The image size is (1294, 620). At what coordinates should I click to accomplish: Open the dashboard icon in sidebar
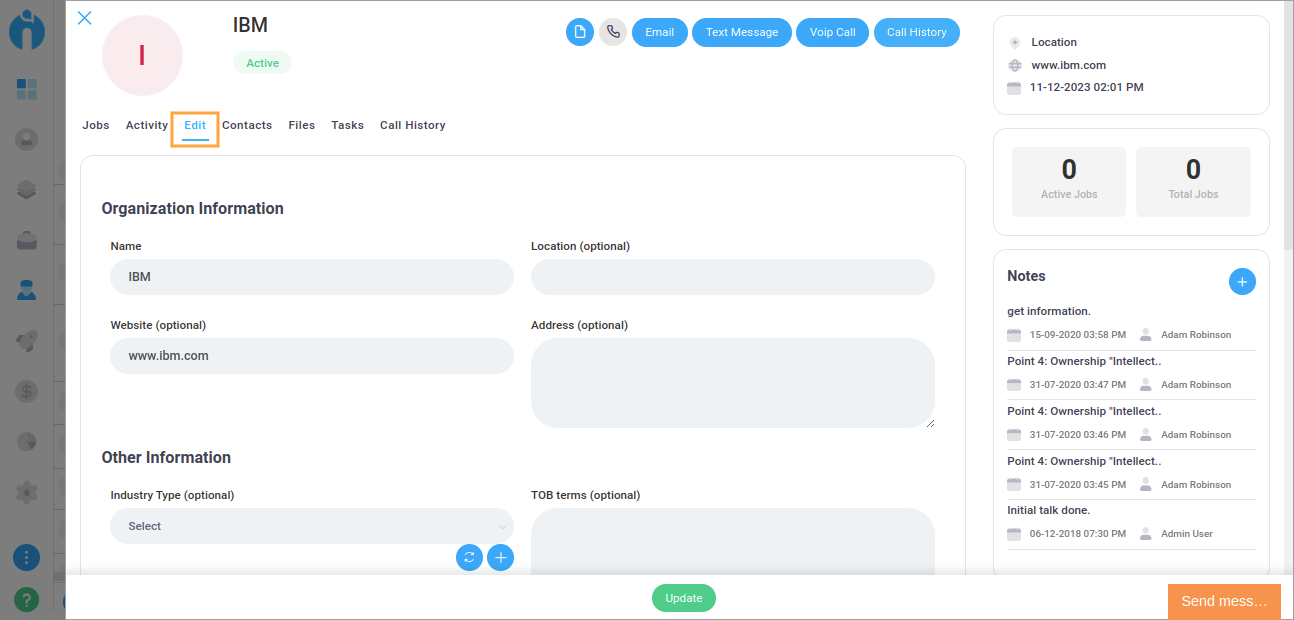[x=27, y=89]
